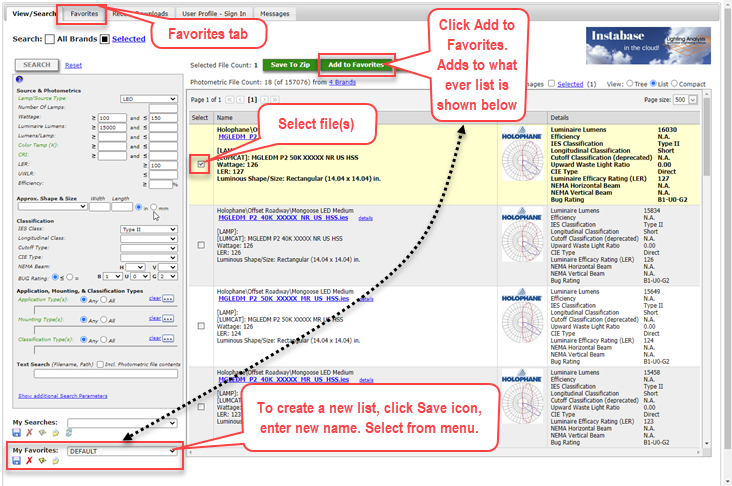Image resolution: width=732 pixels, height=486 pixels.
Task: Delete saved search with red X
Action: pos(29,433)
